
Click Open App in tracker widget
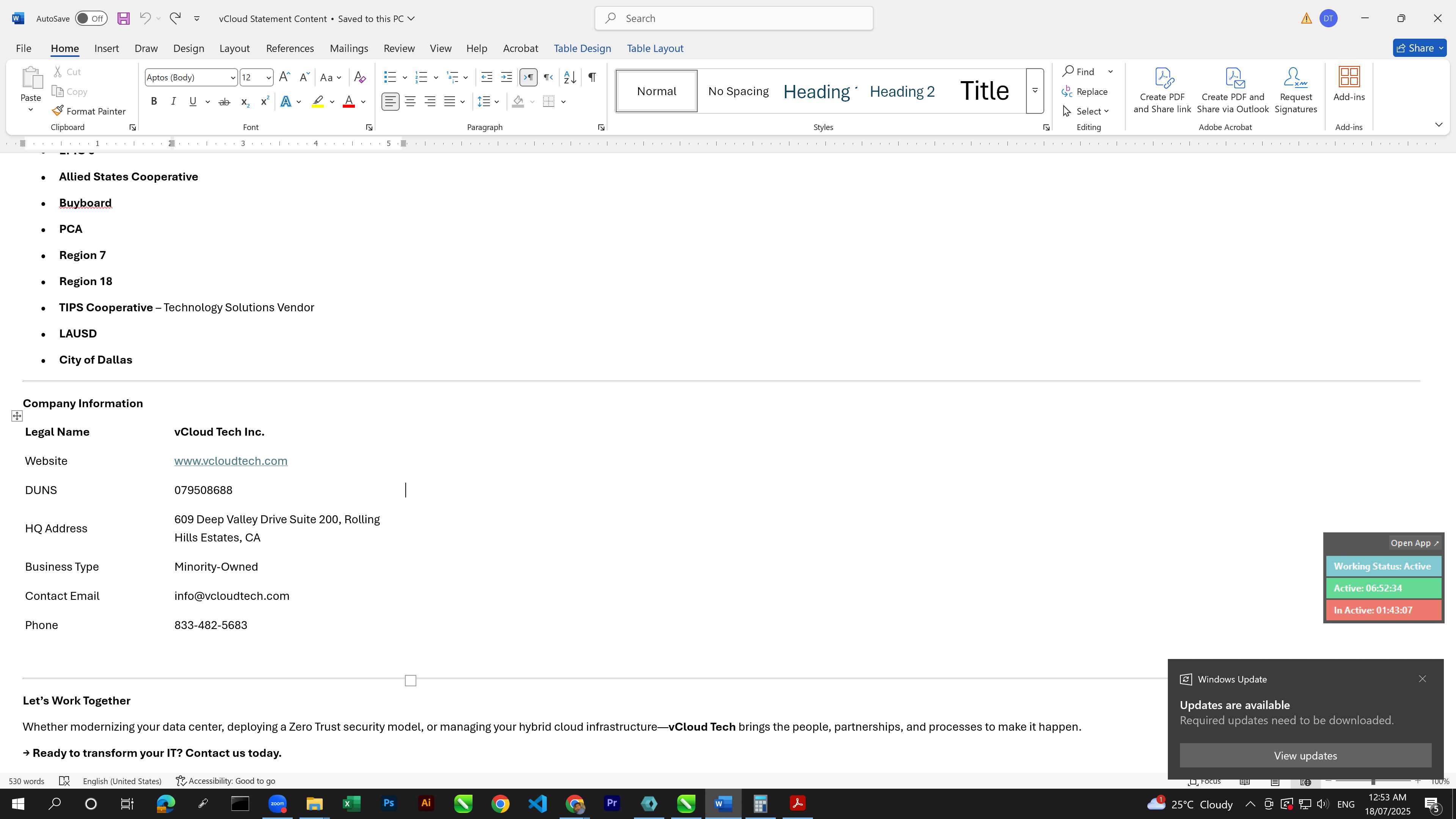tap(1415, 543)
